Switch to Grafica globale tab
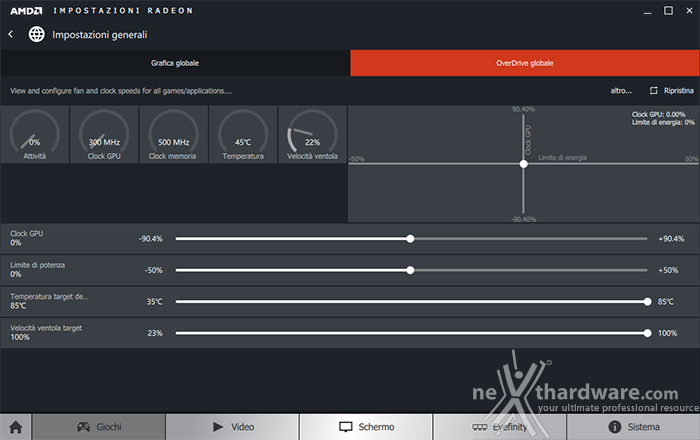The width and height of the screenshot is (700, 440). (175, 63)
